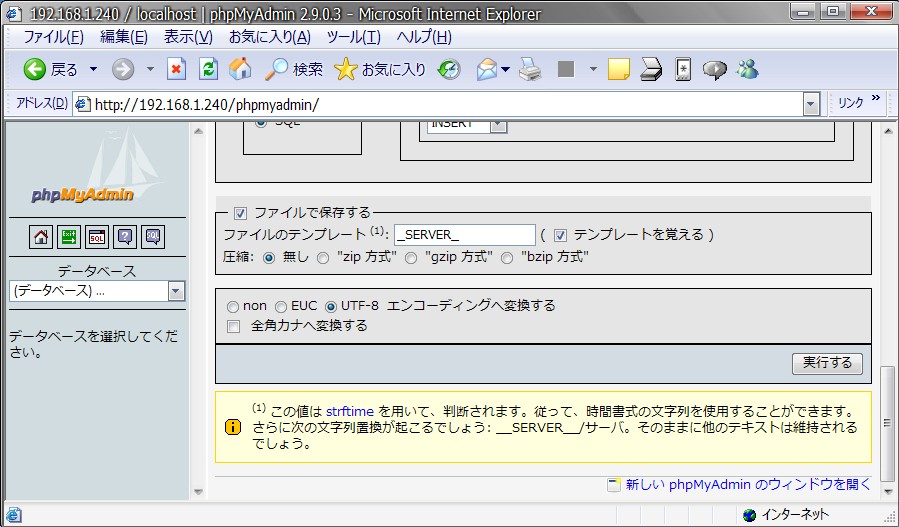Screen dimensions: 899x527
Task: Expand the リンク toolbar chevron
Action: click(876, 98)
